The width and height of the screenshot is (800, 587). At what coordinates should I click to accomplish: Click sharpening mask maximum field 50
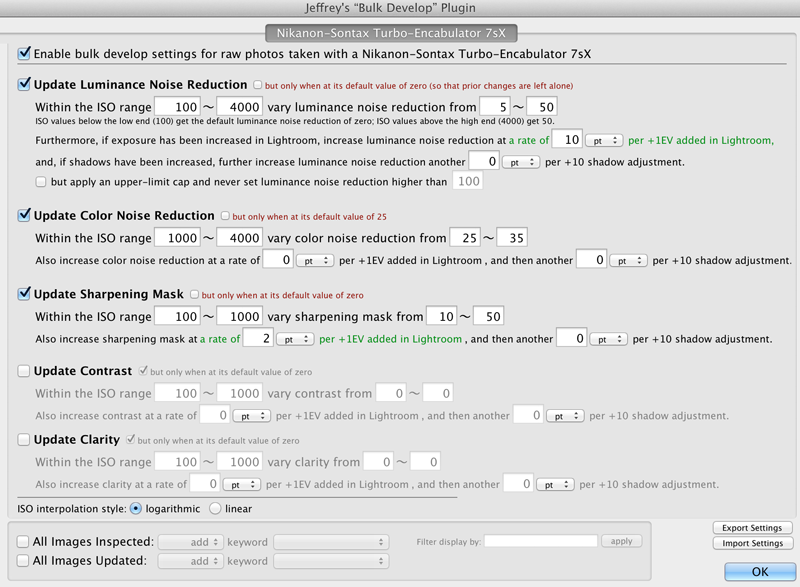[x=489, y=316]
